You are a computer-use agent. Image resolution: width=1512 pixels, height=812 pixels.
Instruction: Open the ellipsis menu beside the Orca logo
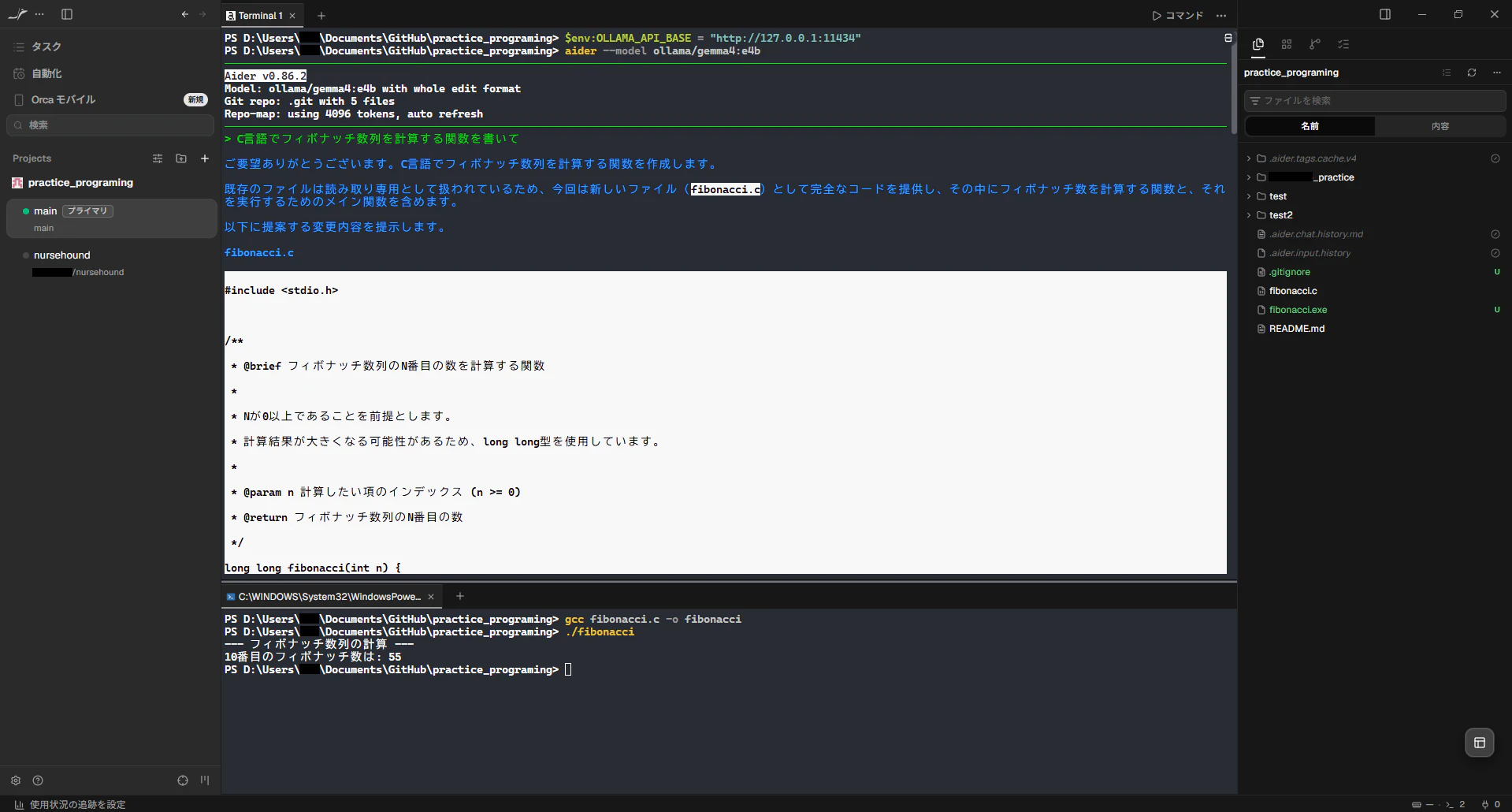pos(39,14)
